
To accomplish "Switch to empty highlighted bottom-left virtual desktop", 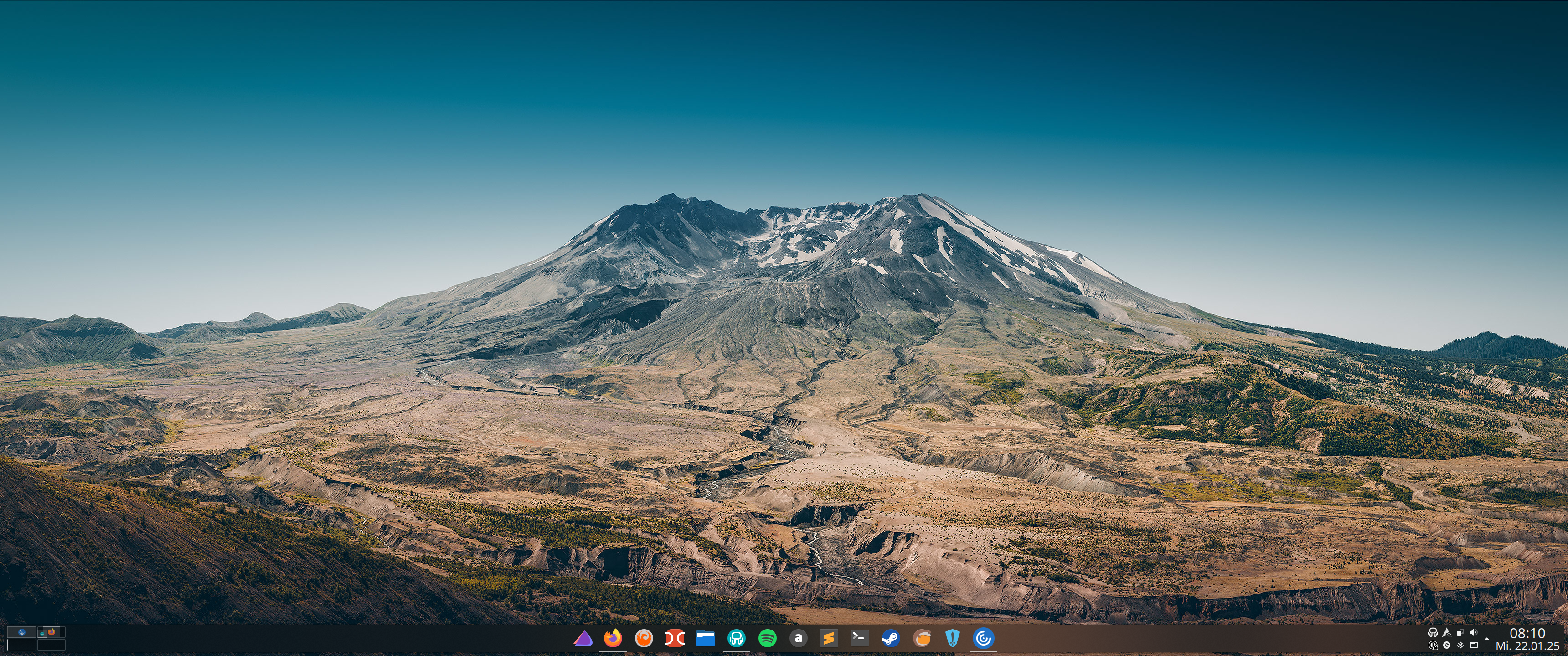I will click(22, 645).
